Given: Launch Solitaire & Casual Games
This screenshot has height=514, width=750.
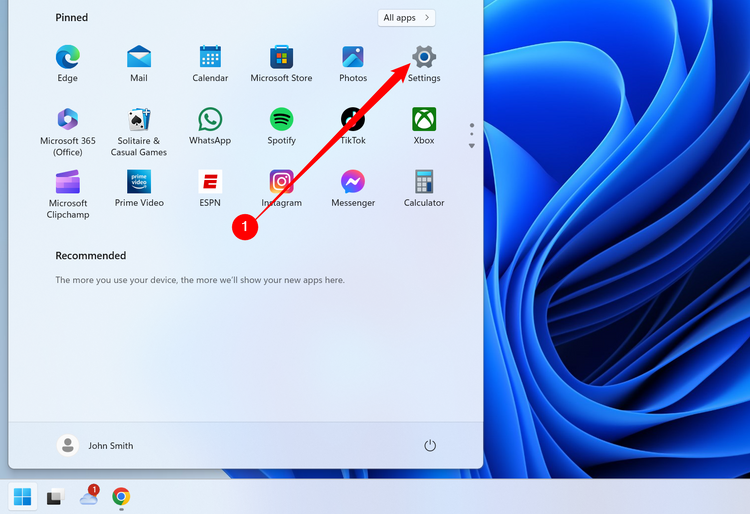Looking at the screenshot, I should click(139, 132).
